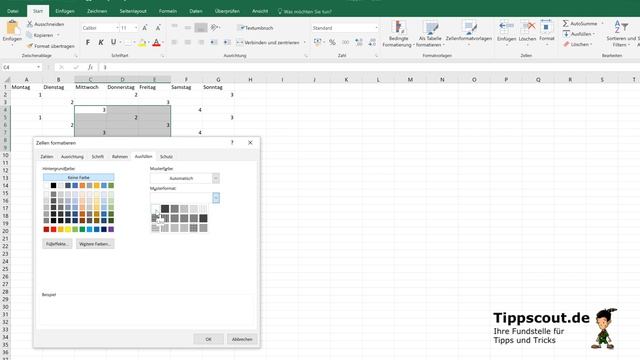Open Als Tabelle formatieren
Screen dimensions: 640x360
(430, 34)
